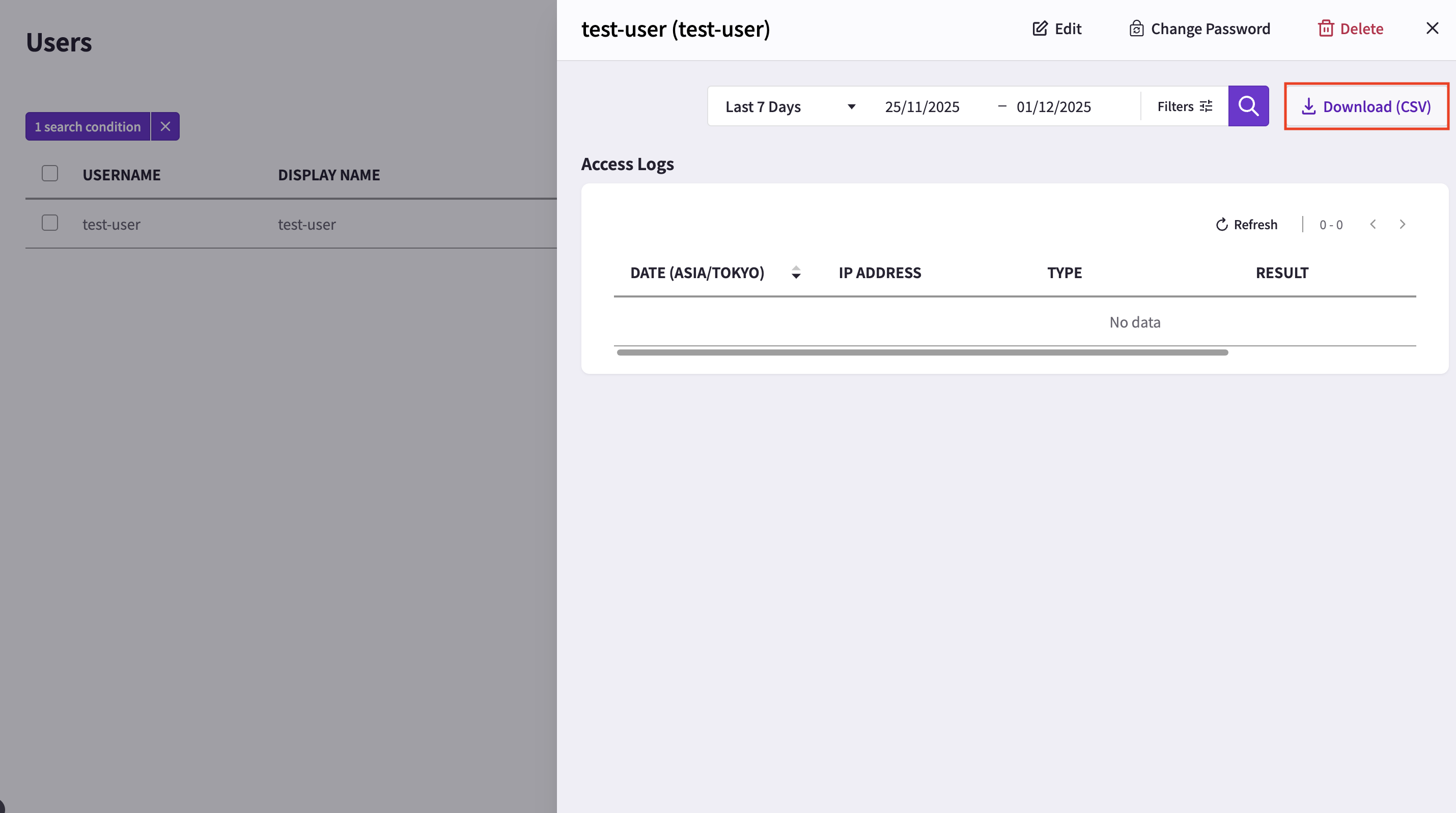Toggle the select-all users checkbox
This screenshot has height=813, width=1456.
(x=50, y=173)
